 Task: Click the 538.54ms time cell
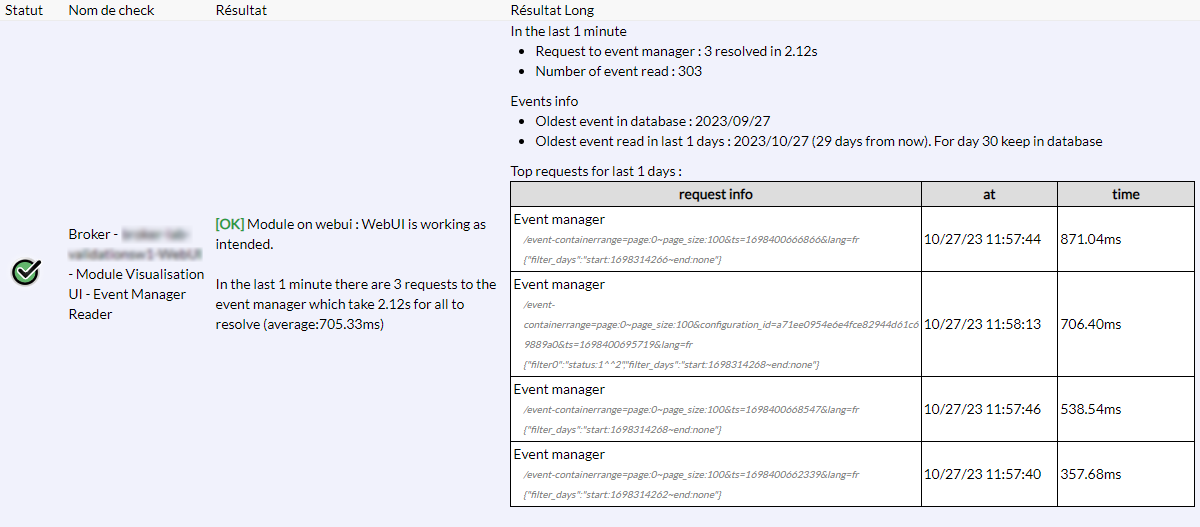(x=1090, y=409)
